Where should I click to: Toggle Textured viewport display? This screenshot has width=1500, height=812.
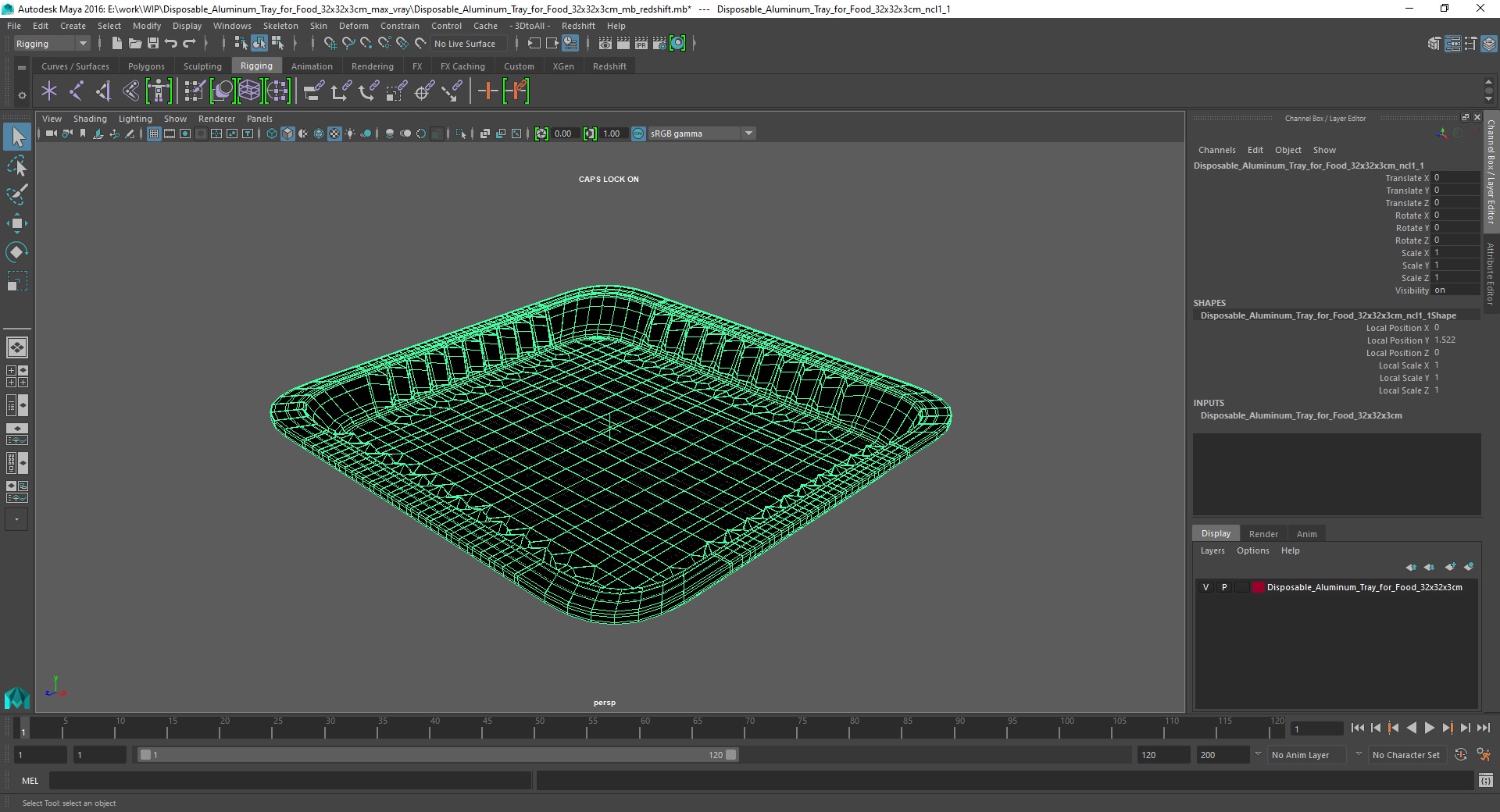(334, 134)
